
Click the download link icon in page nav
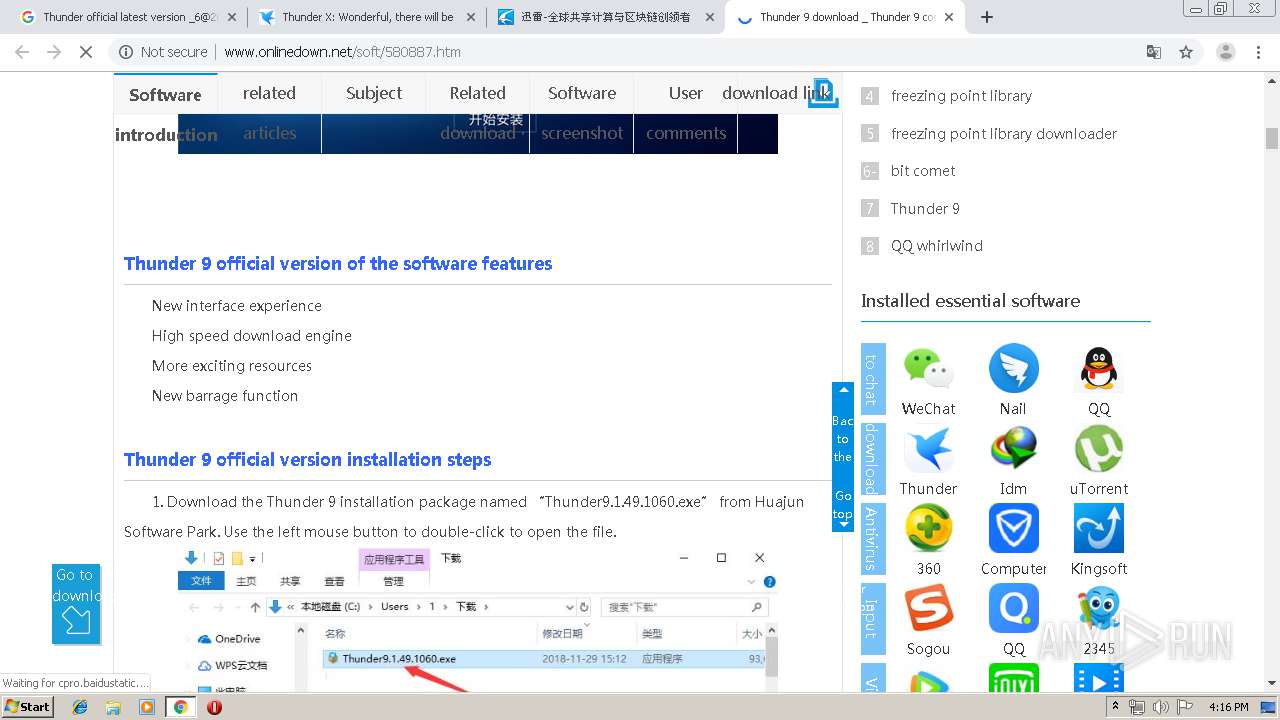click(823, 92)
